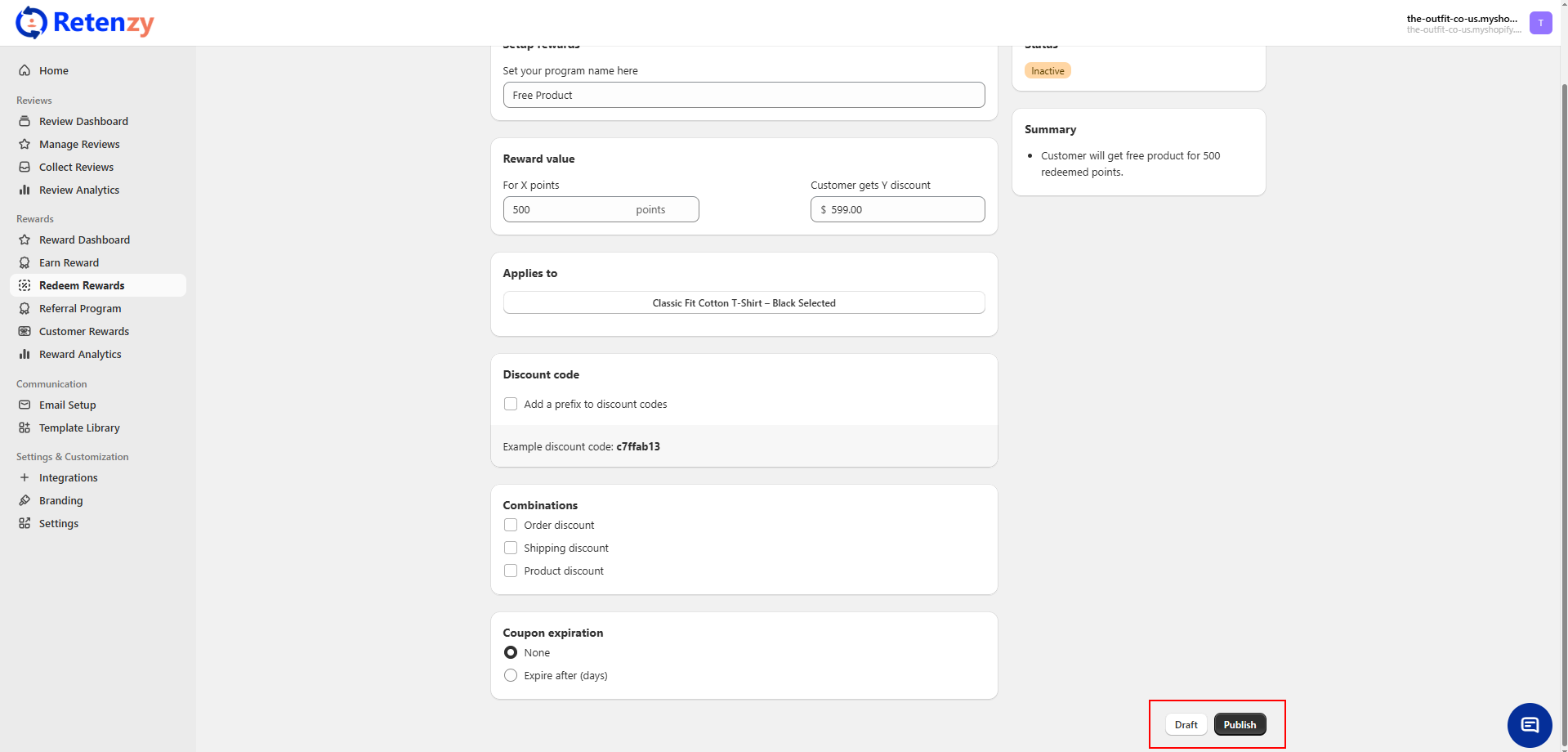Check the Shipping discount combination

(511, 548)
